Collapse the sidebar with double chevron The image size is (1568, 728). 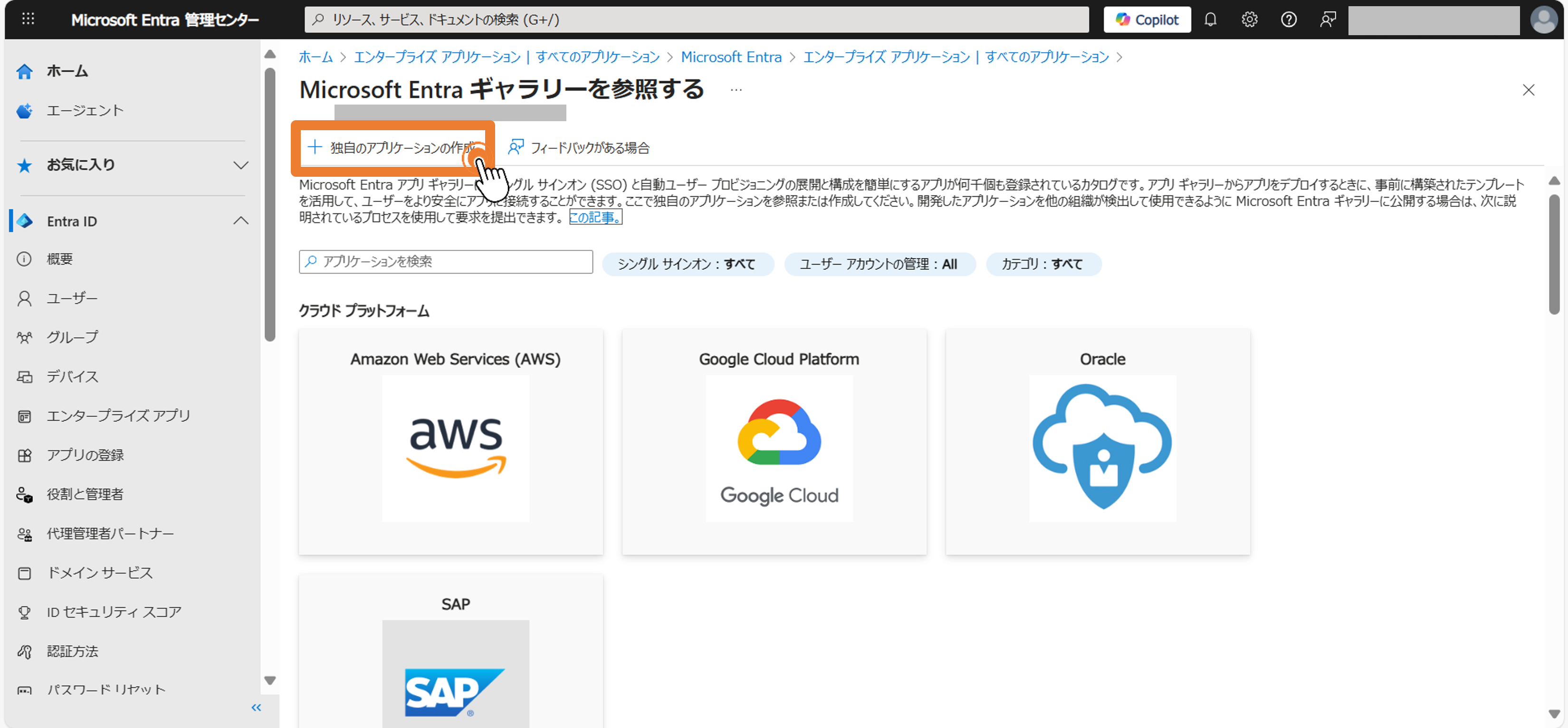256,707
